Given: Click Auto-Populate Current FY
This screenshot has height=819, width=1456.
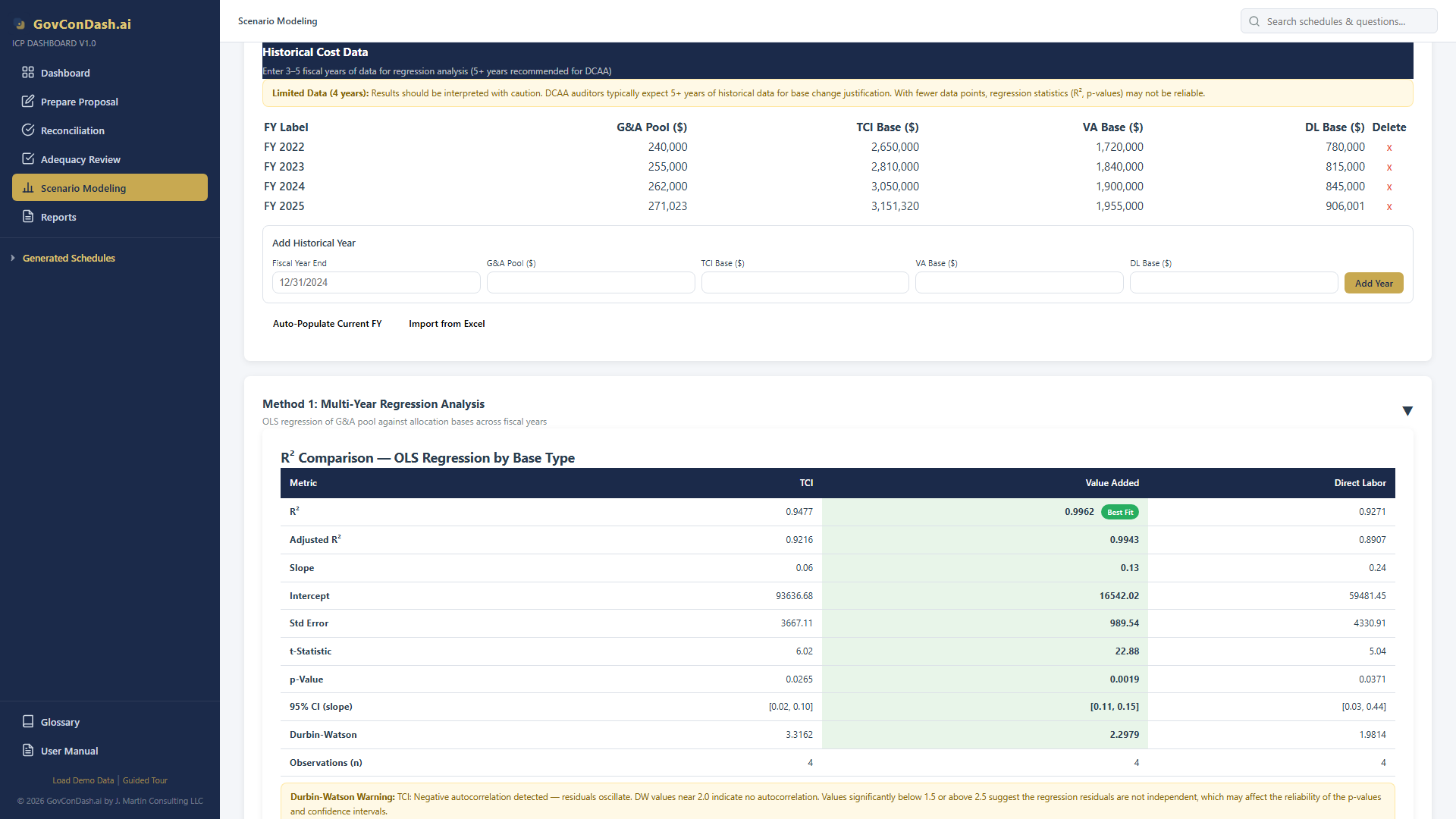Looking at the screenshot, I should coord(327,324).
